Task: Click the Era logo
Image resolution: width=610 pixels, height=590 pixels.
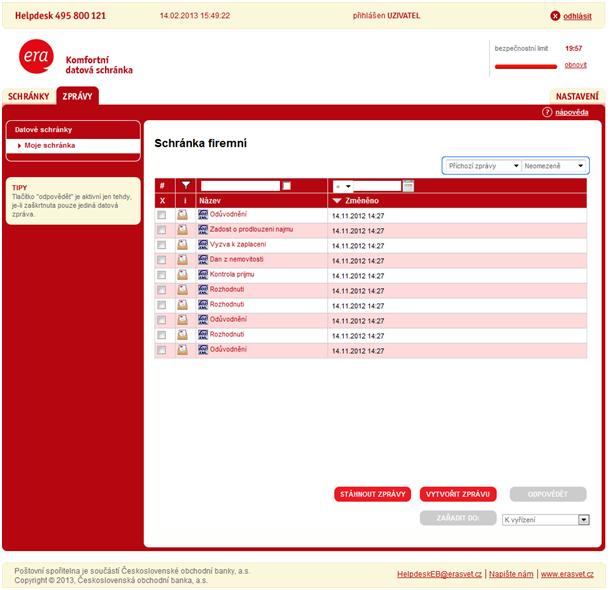Action: (36, 58)
